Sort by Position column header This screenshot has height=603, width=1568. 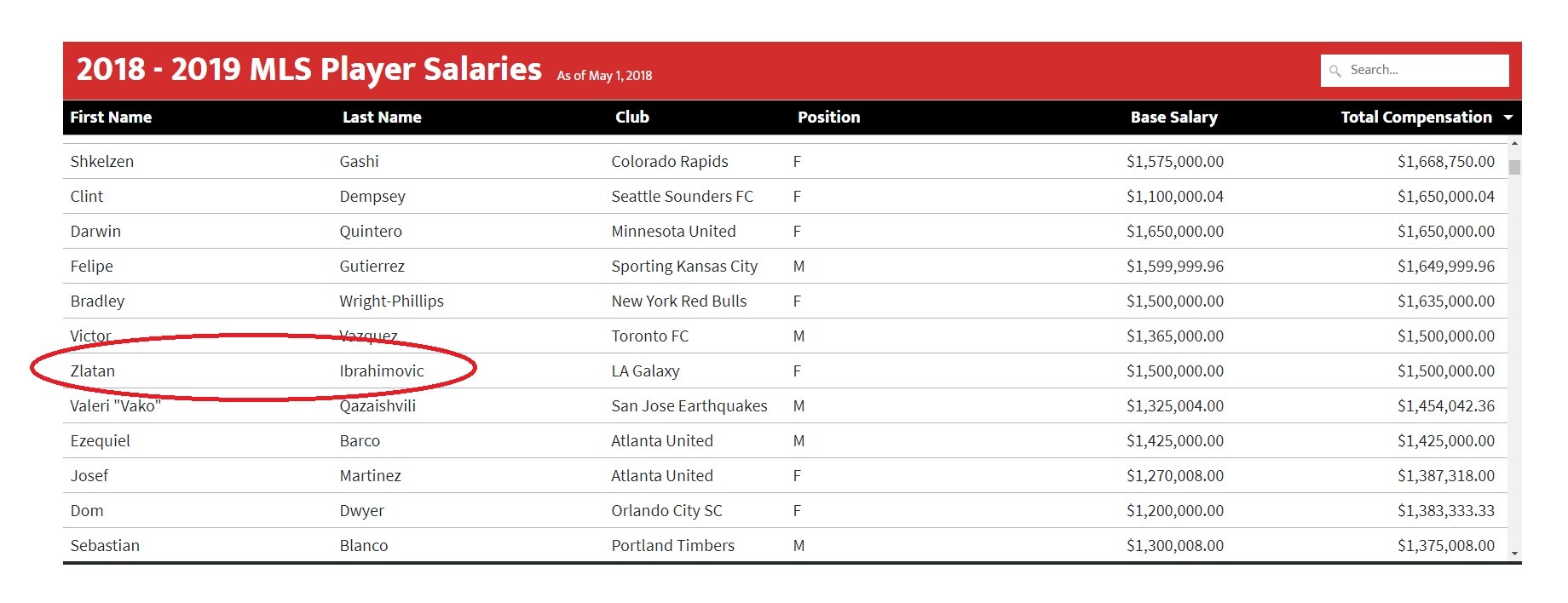click(828, 118)
